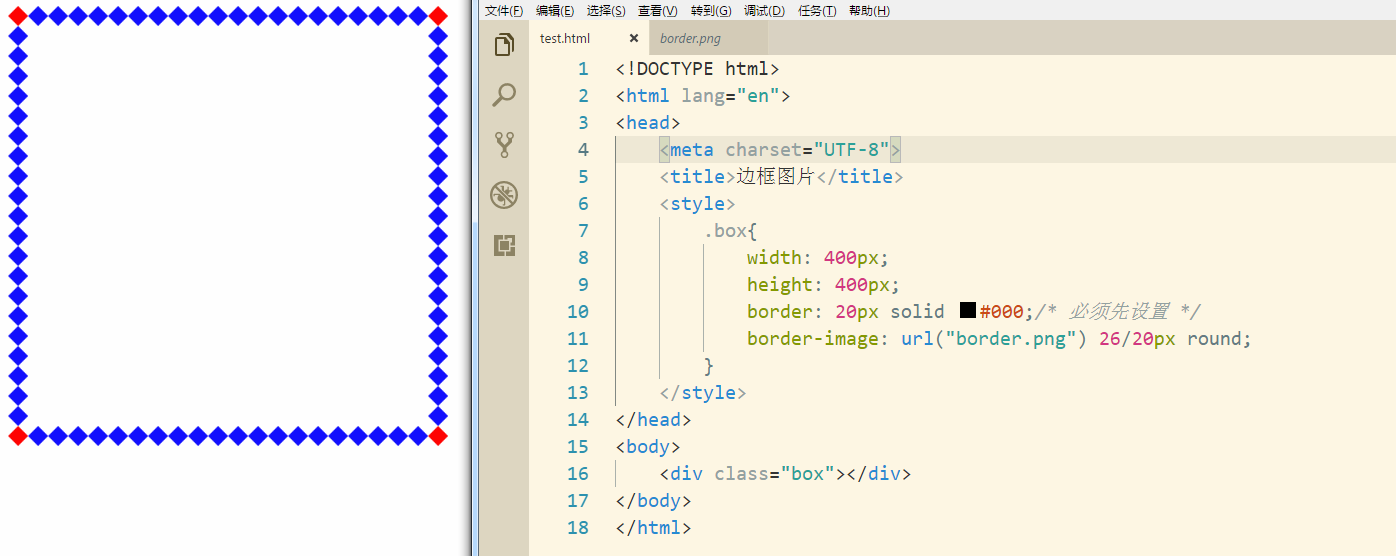Open the 转到(G) menu
The width and height of the screenshot is (1396, 556).
click(710, 10)
